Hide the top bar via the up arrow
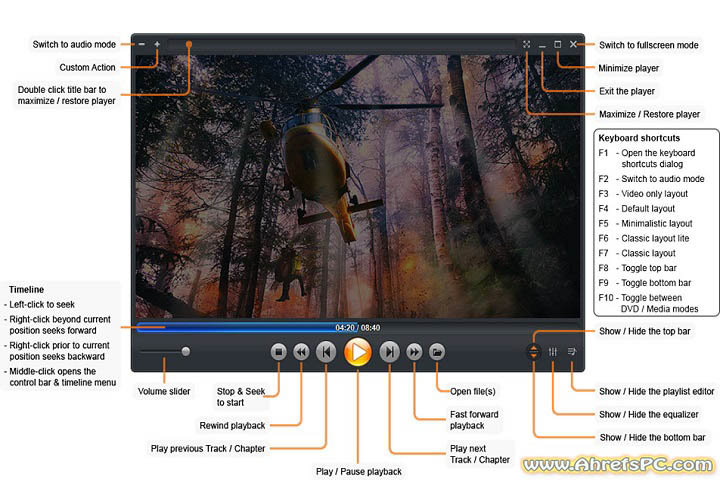 tap(534, 349)
